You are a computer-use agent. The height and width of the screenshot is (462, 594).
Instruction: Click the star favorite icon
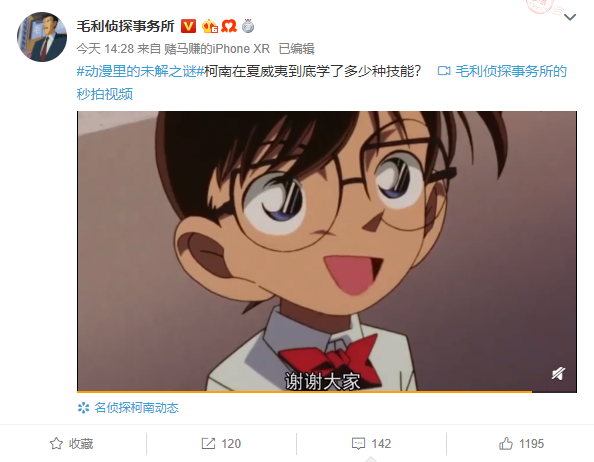(x=56, y=443)
